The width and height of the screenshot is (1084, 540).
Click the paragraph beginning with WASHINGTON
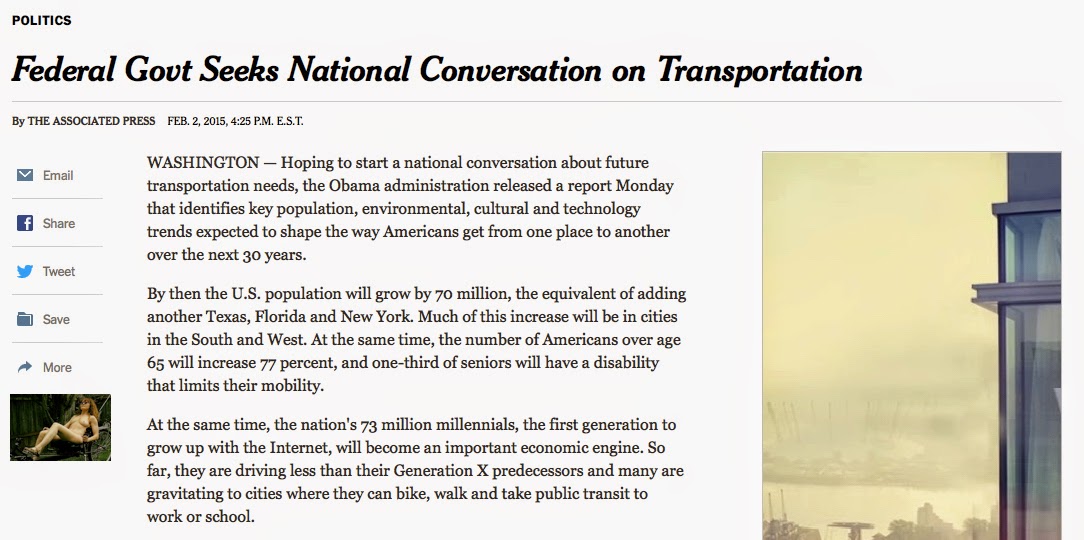[410, 209]
